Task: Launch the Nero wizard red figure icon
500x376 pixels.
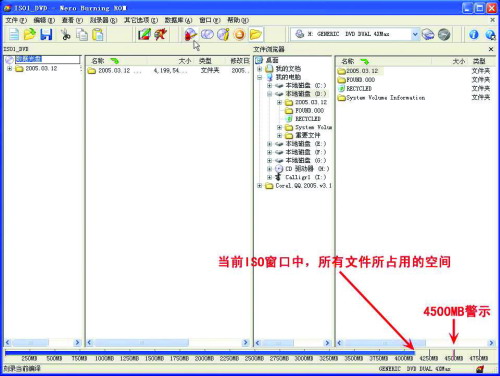Action: point(160,34)
